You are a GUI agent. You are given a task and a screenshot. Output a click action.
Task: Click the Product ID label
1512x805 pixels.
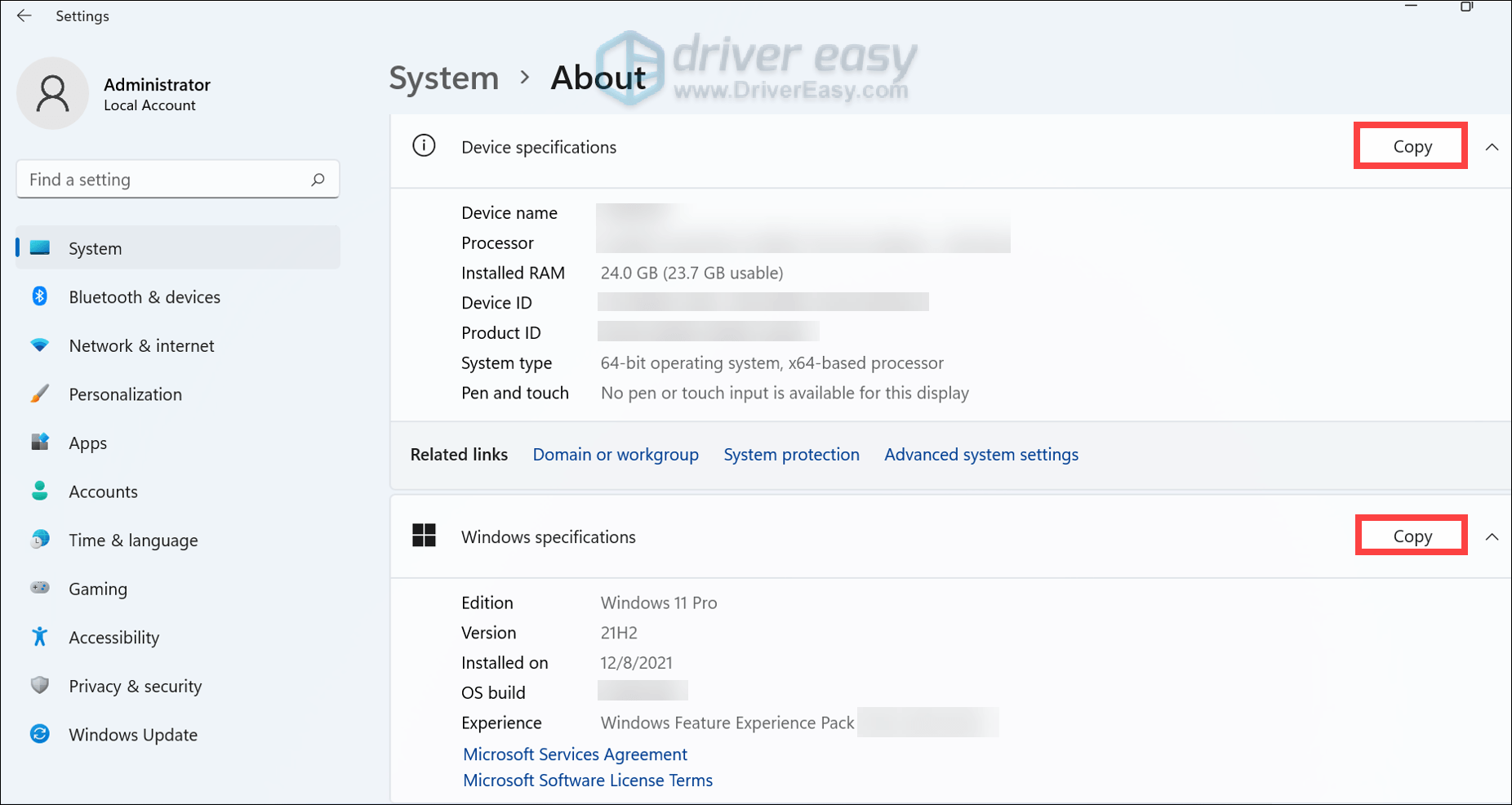click(x=501, y=333)
